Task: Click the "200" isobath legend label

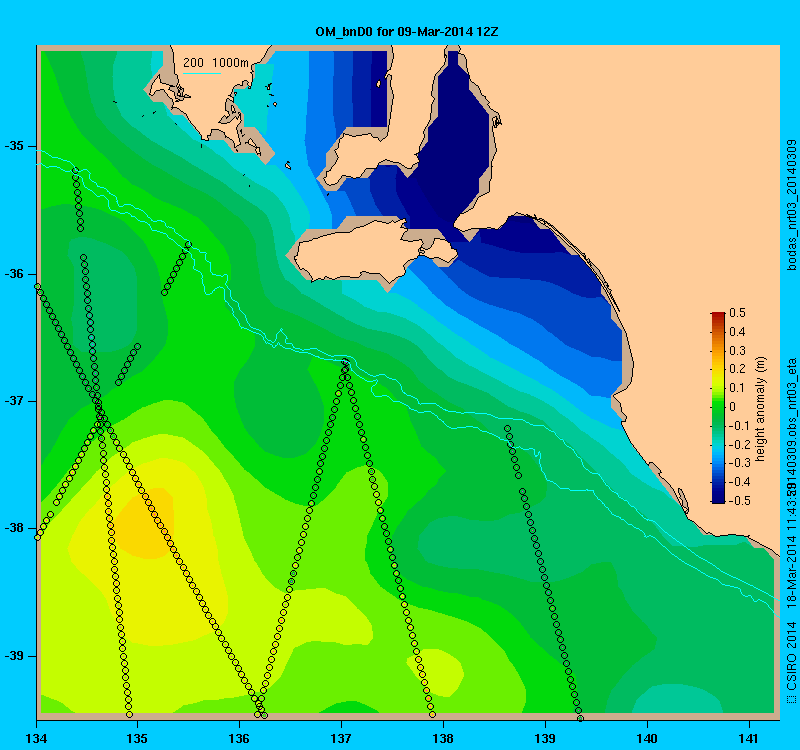Action: pyautogui.click(x=193, y=63)
